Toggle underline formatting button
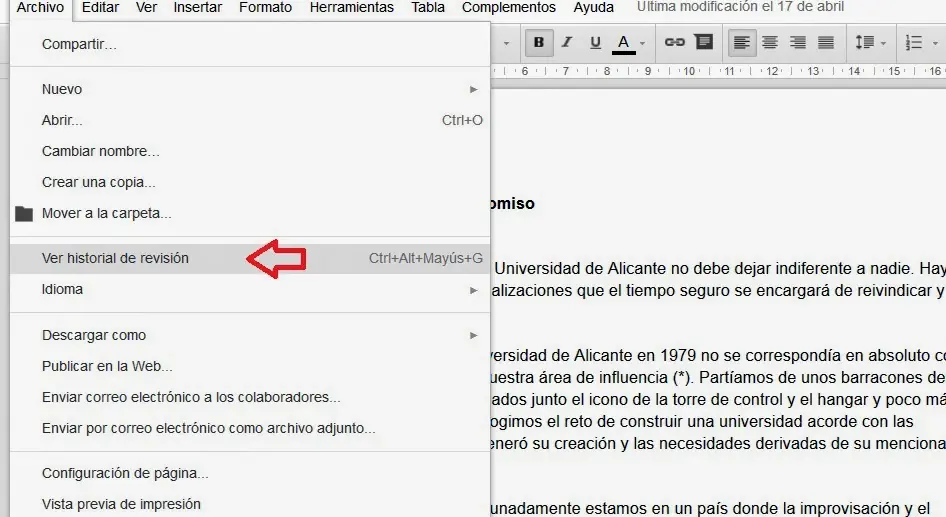This screenshot has width=946, height=517. [595, 42]
